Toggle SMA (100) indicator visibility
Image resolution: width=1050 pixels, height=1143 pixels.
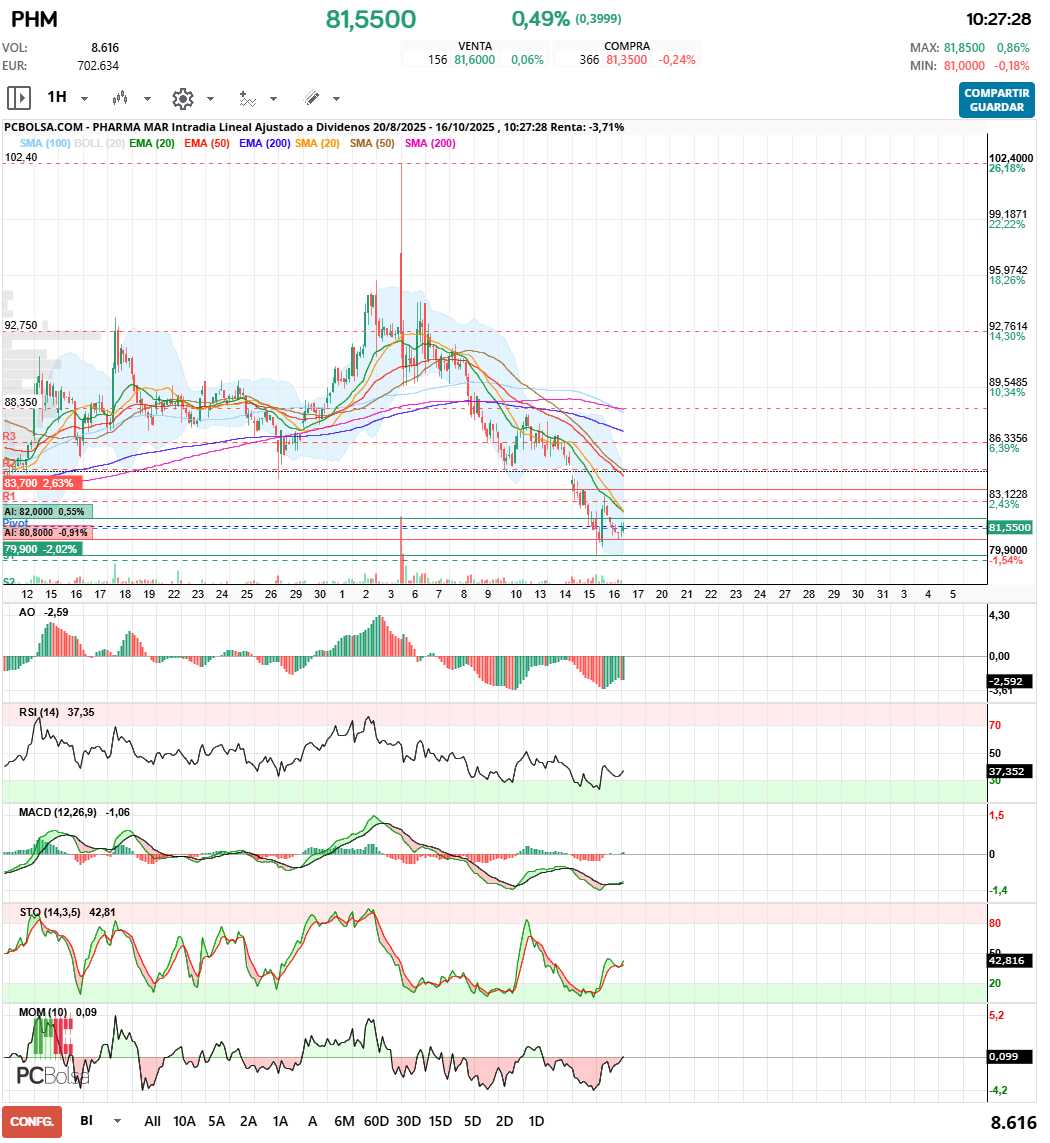45,144
